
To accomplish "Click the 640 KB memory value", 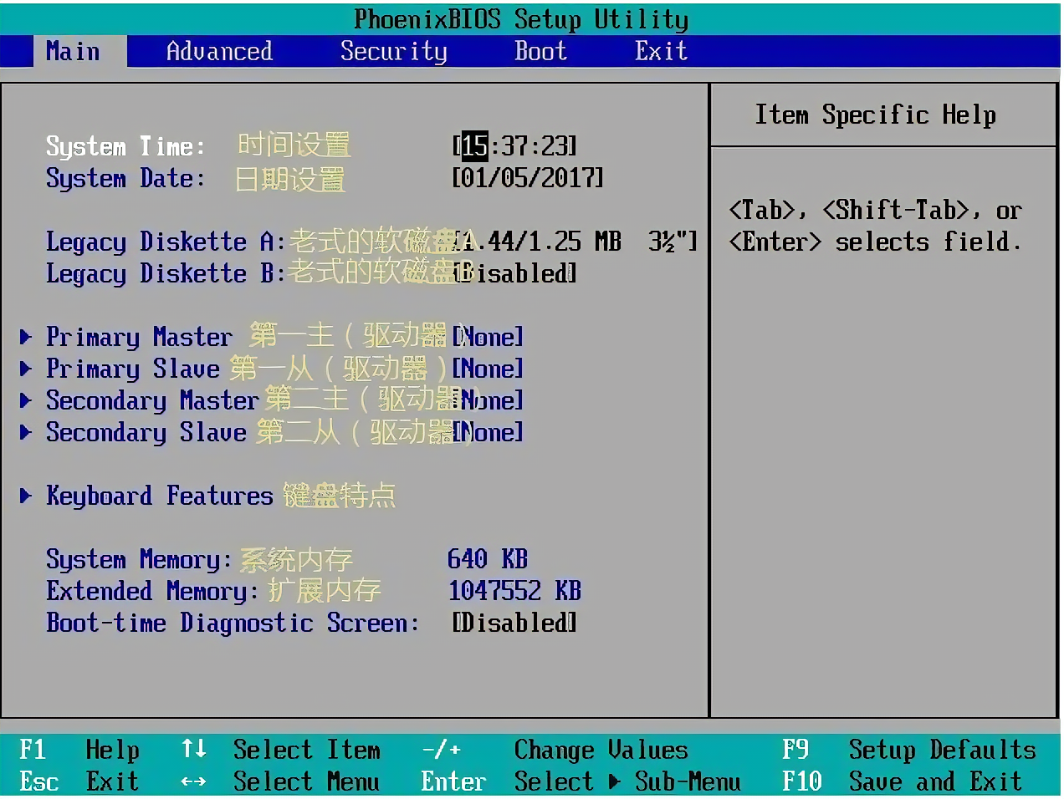I will coord(487,559).
